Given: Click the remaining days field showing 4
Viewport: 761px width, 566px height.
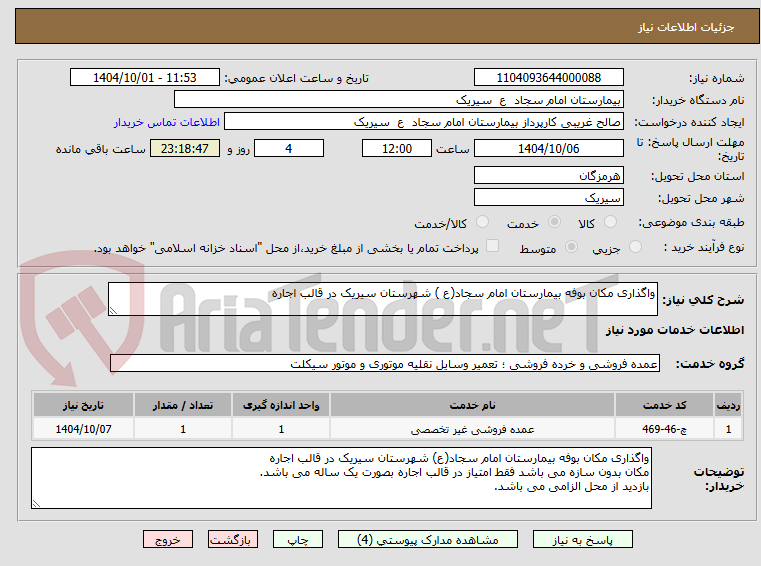Looking at the screenshot, I should (289, 149).
